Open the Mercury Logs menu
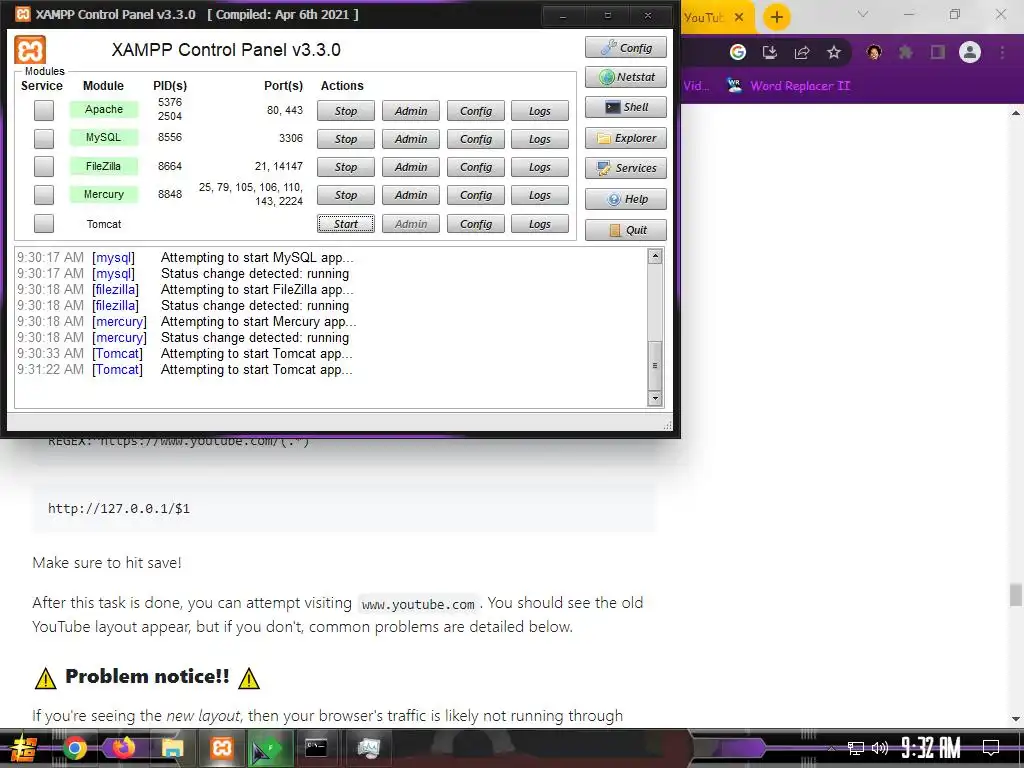1024x768 pixels. click(x=539, y=195)
